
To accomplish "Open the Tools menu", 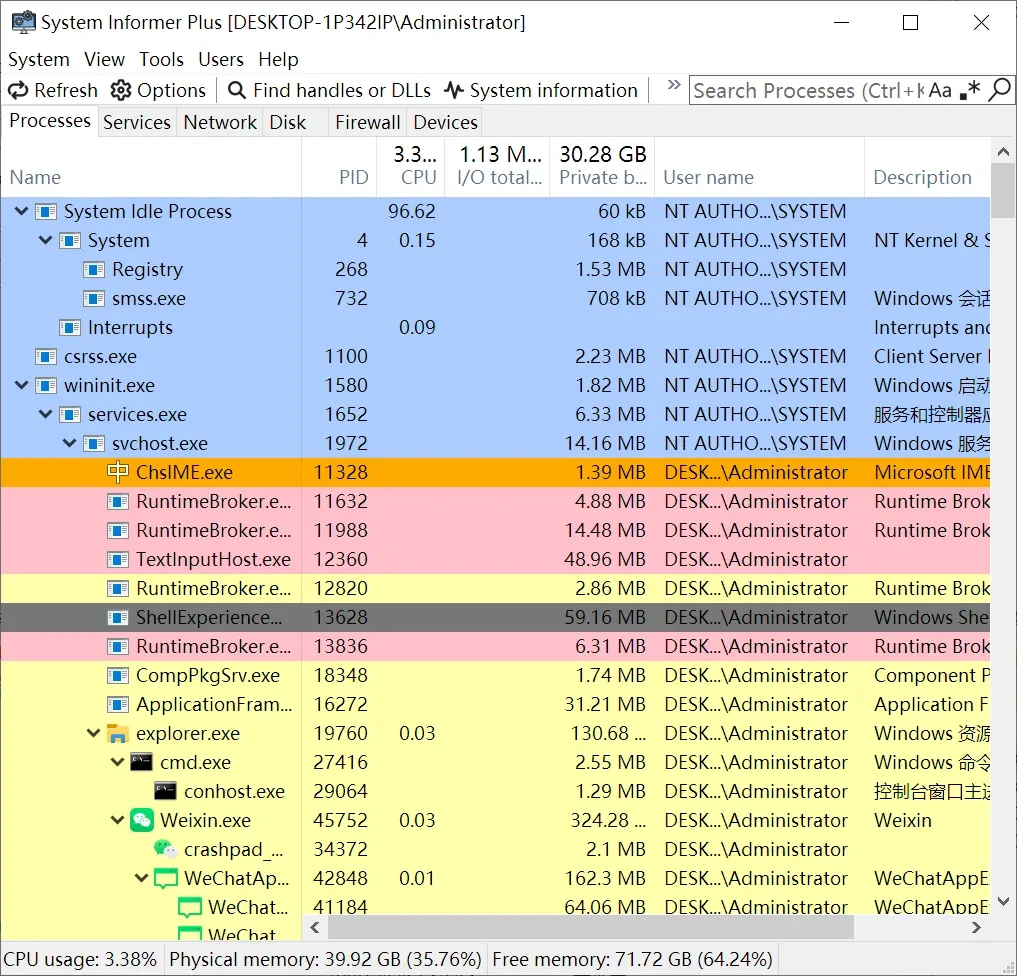I will [x=161, y=59].
